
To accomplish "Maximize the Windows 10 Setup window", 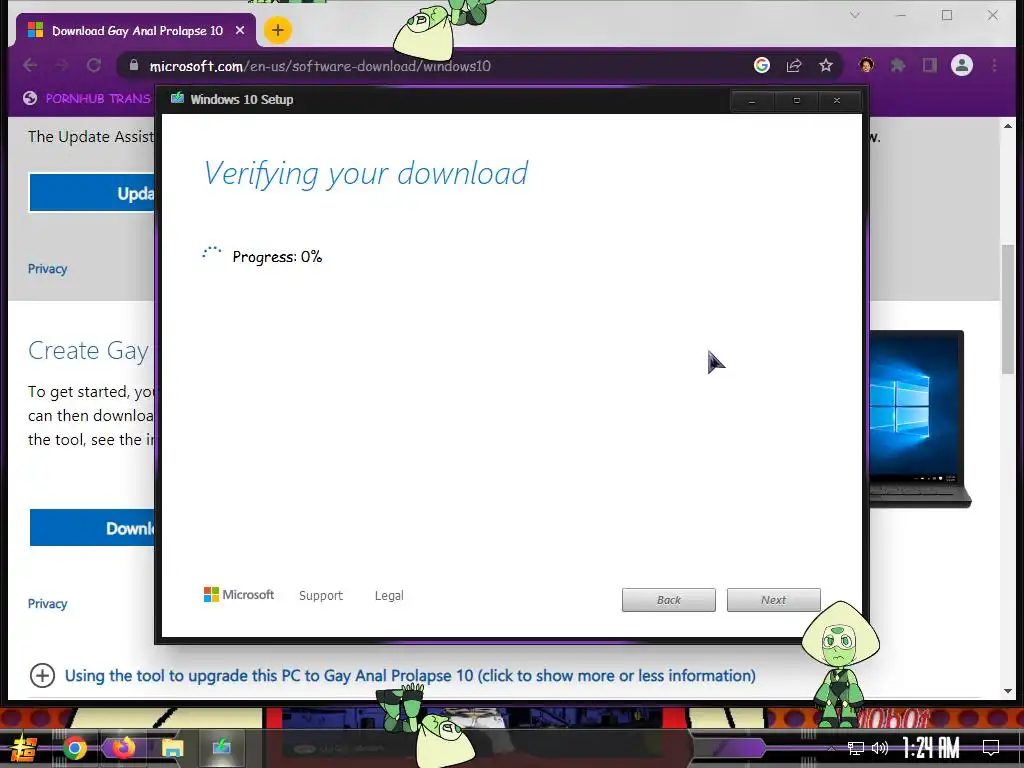I will click(796, 101).
